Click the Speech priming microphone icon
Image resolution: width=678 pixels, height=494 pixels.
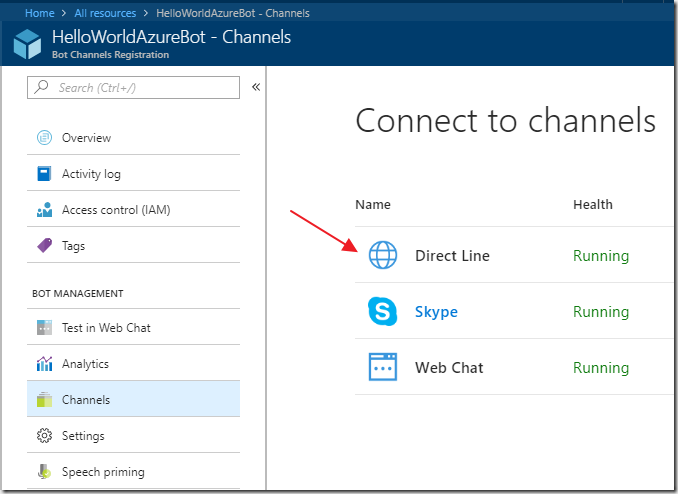pos(44,471)
